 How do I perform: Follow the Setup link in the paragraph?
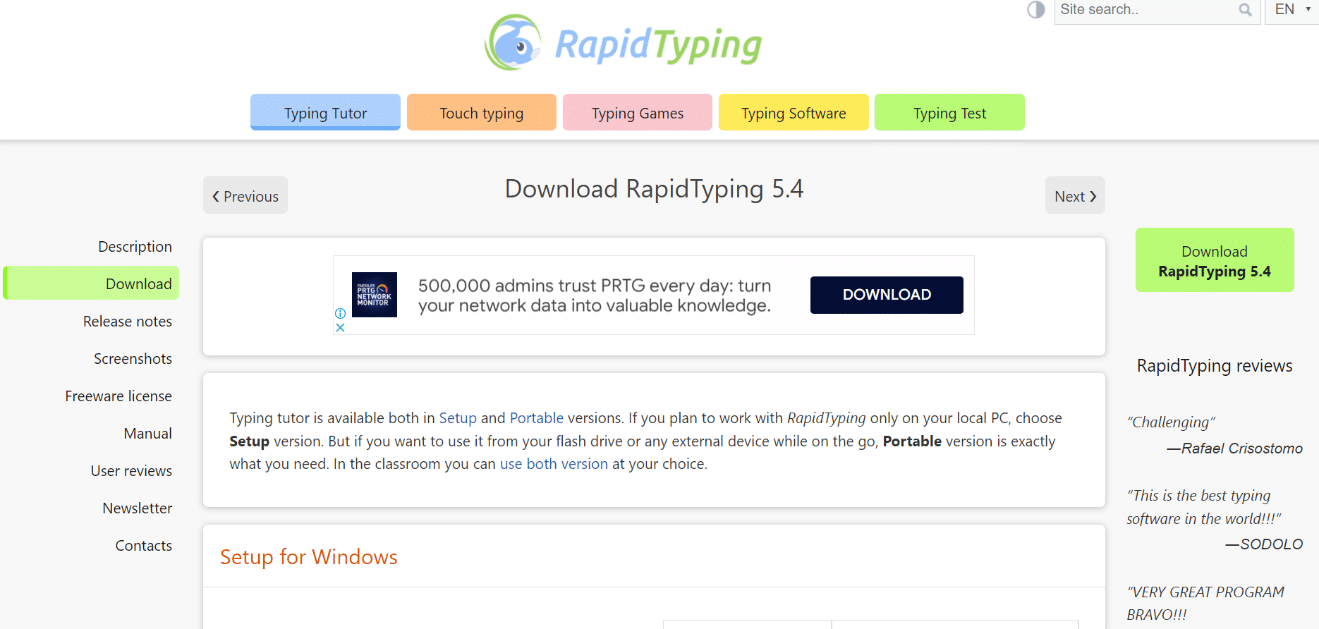pos(458,418)
